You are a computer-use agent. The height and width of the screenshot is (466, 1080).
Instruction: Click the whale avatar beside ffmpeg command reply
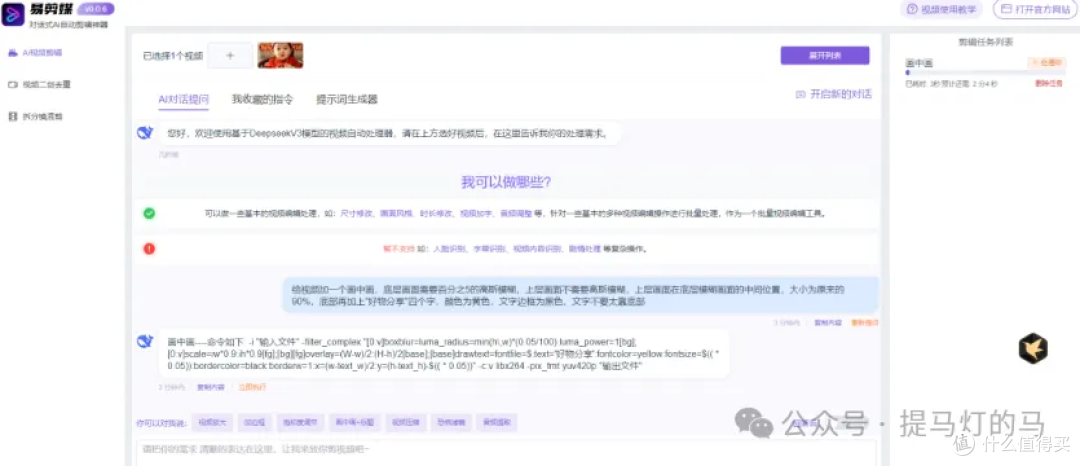[x=145, y=341]
